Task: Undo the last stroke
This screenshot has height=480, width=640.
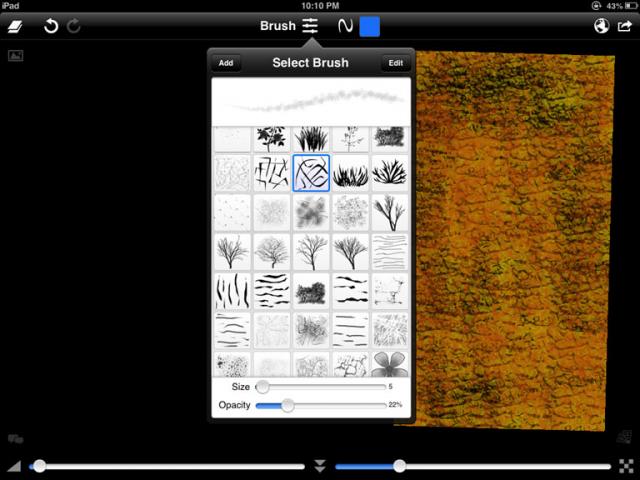Action: (51, 26)
